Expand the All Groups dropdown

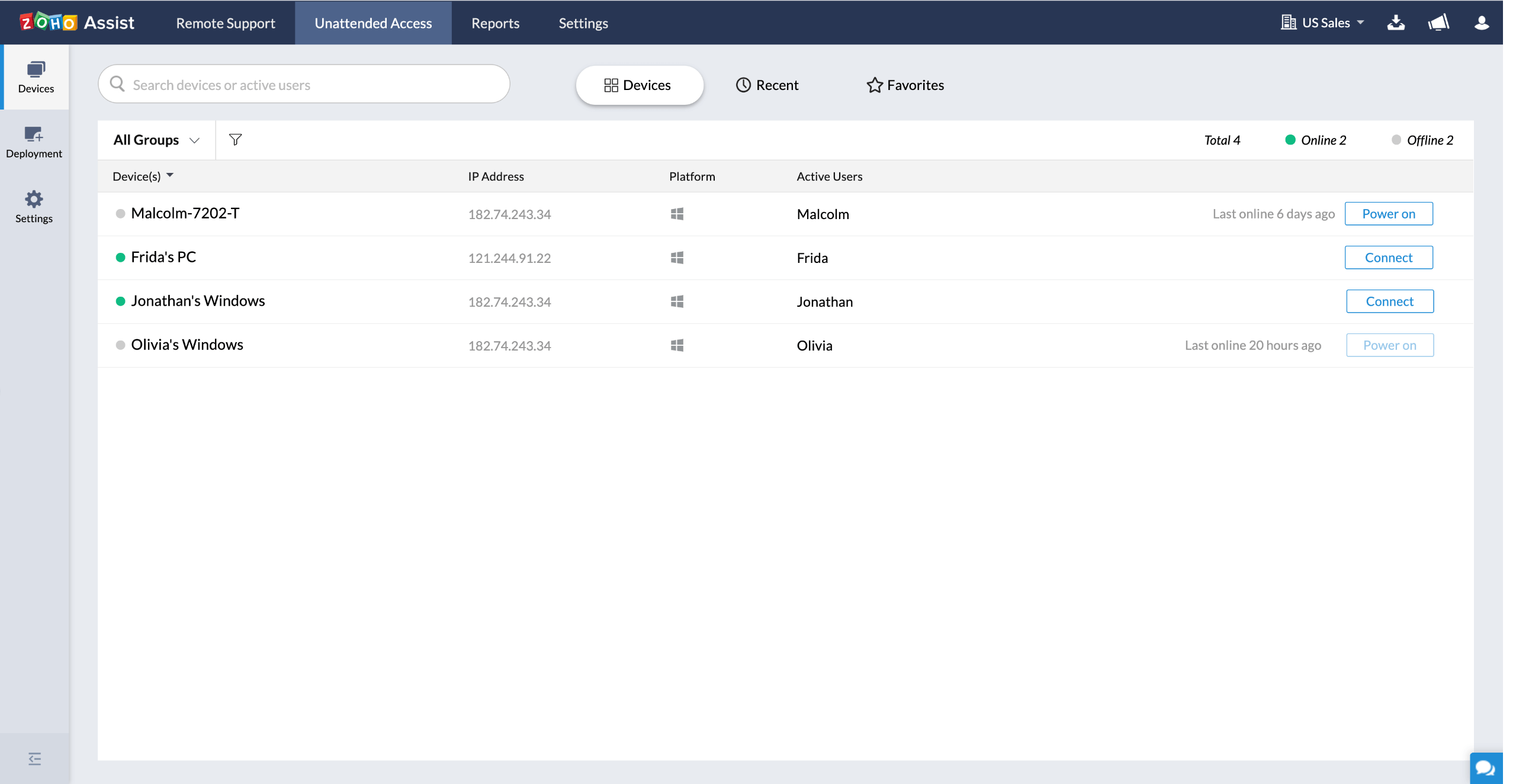click(155, 139)
